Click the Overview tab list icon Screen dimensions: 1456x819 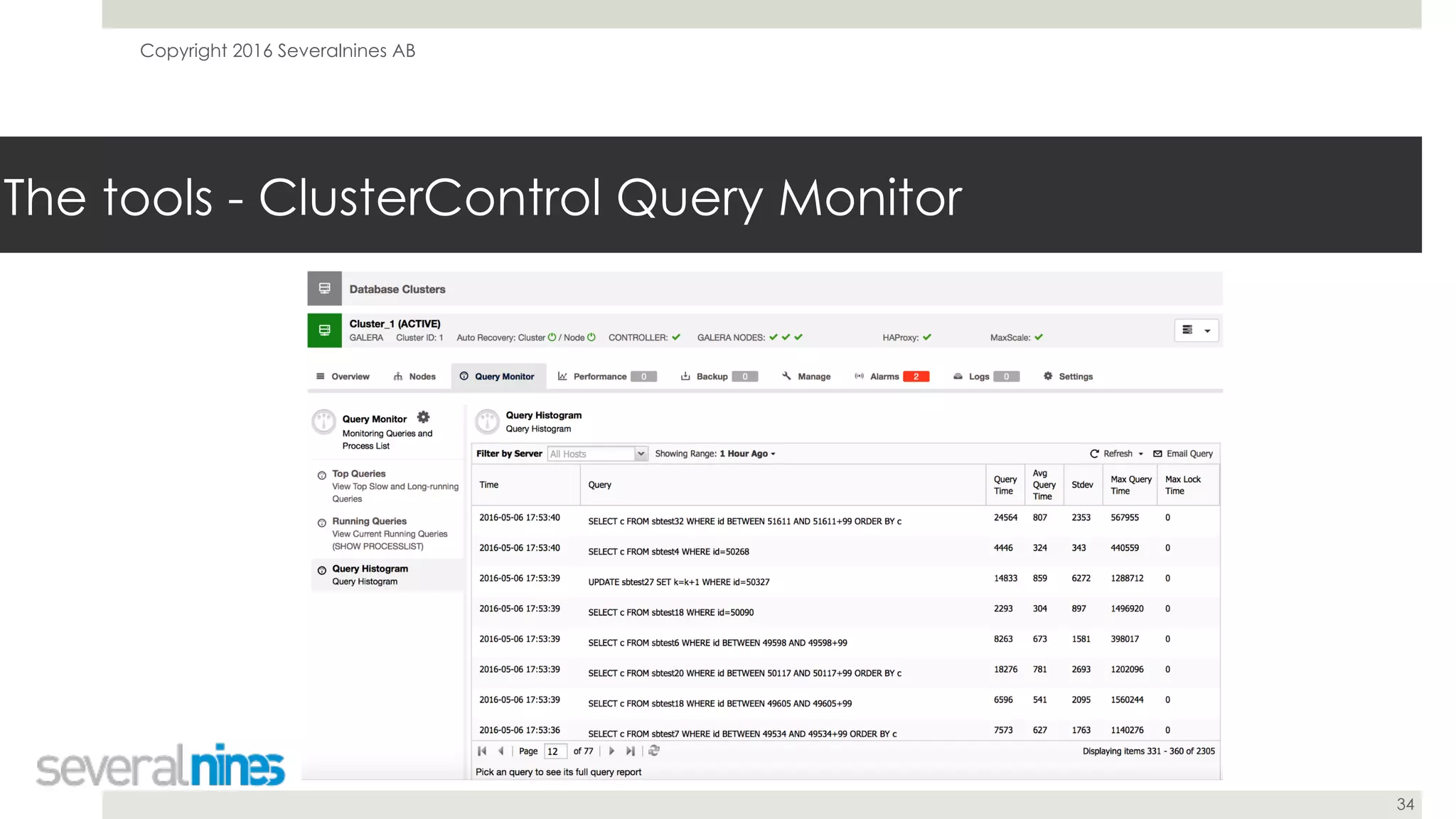(321, 376)
